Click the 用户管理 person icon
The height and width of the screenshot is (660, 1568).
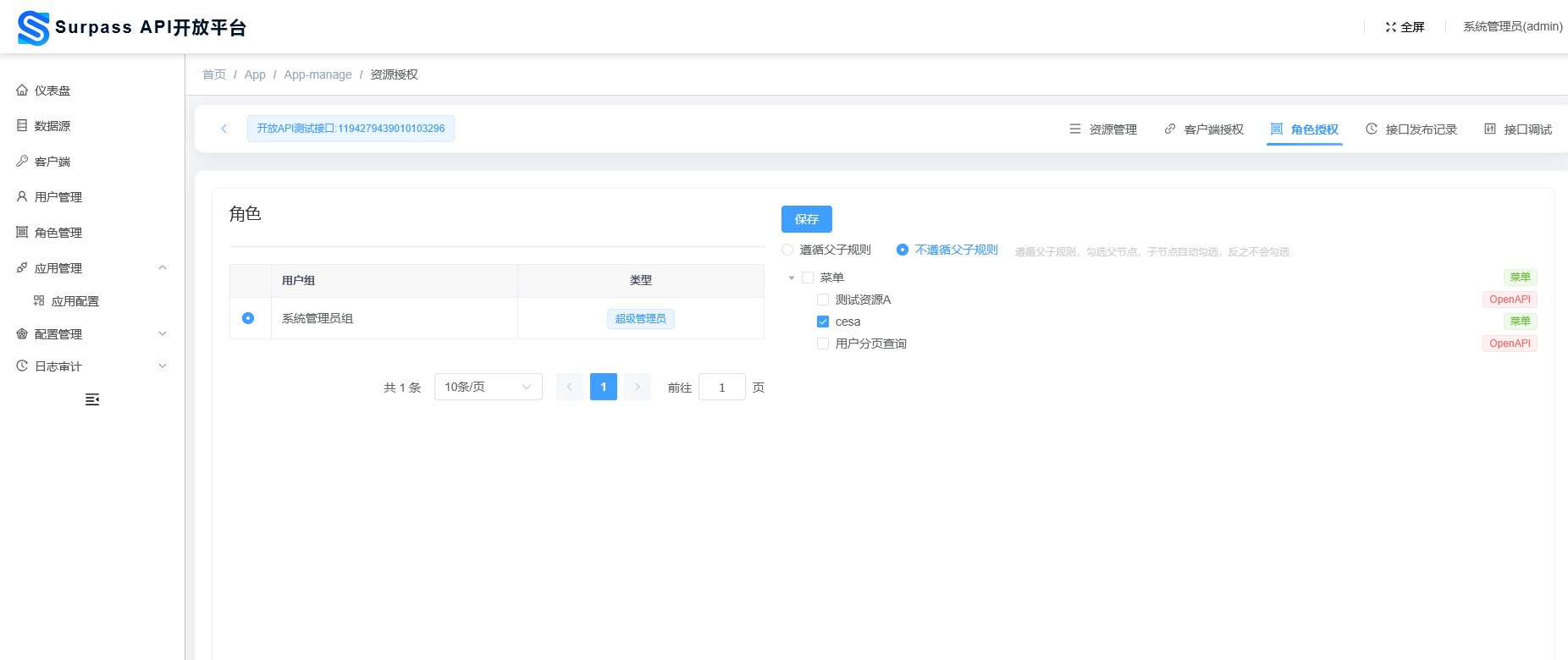pyautogui.click(x=22, y=197)
